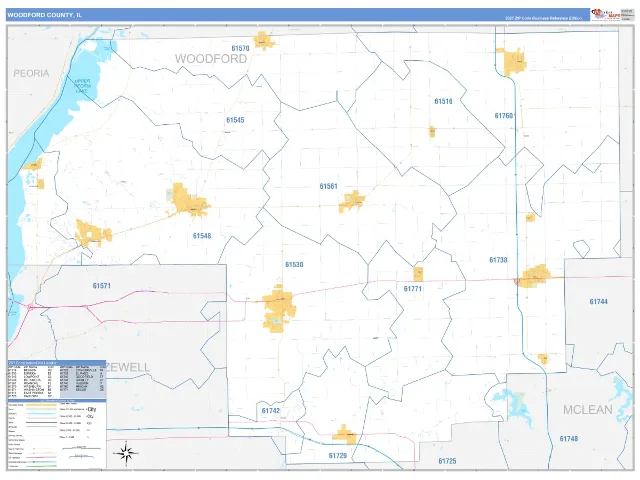640x480 pixels.
Task: Select ZIP code 61738 label
Action: [x=498, y=260]
